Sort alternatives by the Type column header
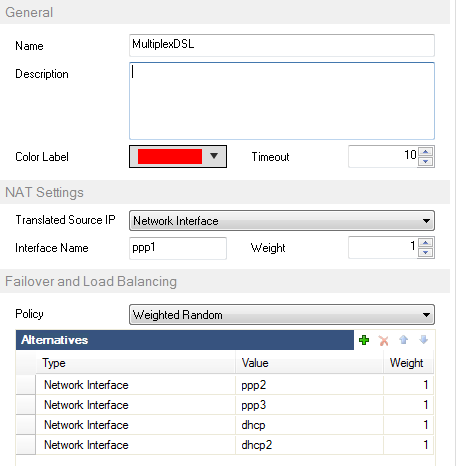459x466 pixels. click(135, 363)
